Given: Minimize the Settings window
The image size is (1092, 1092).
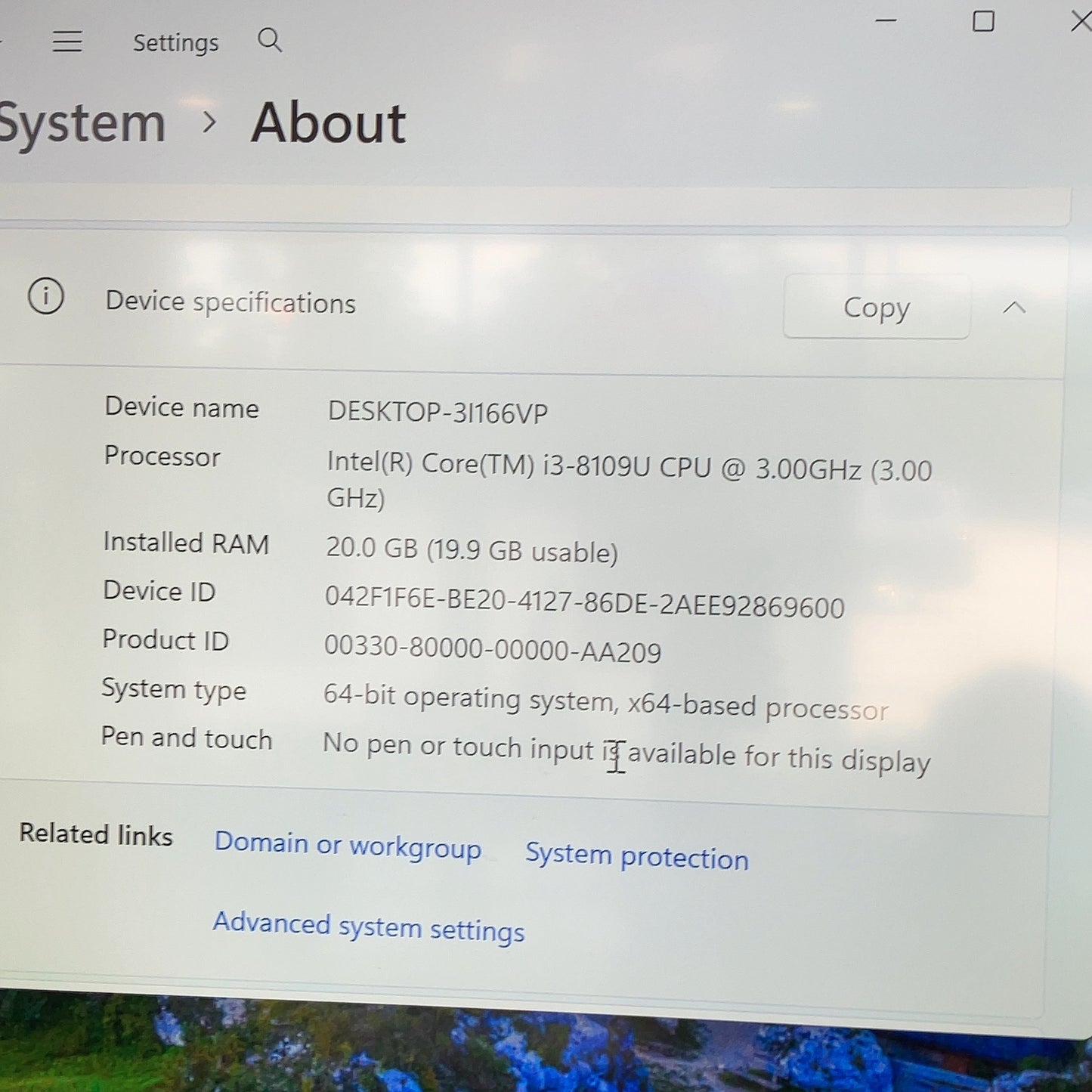Looking at the screenshot, I should pos(886,20).
